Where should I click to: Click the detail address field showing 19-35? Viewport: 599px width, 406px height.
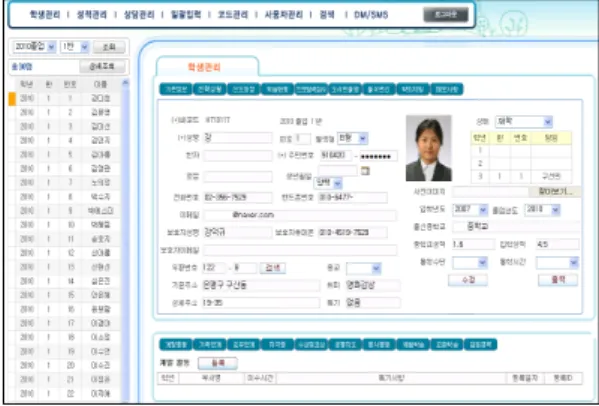coord(261,303)
